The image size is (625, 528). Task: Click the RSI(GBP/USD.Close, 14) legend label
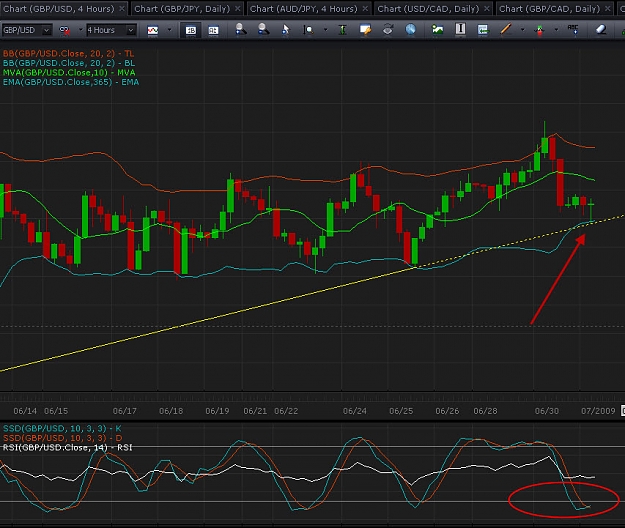click(x=67, y=448)
